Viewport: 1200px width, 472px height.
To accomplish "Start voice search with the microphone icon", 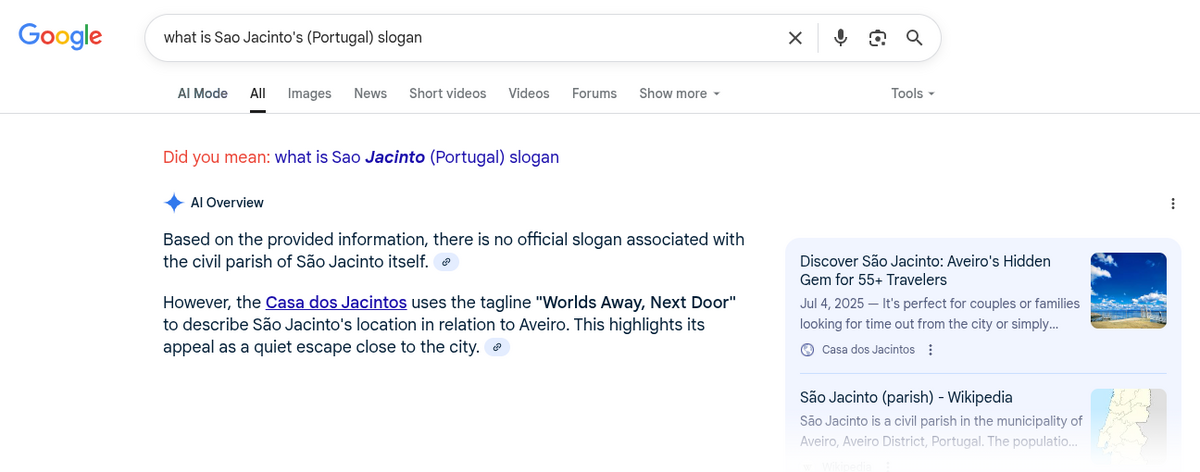I will [x=841, y=38].
